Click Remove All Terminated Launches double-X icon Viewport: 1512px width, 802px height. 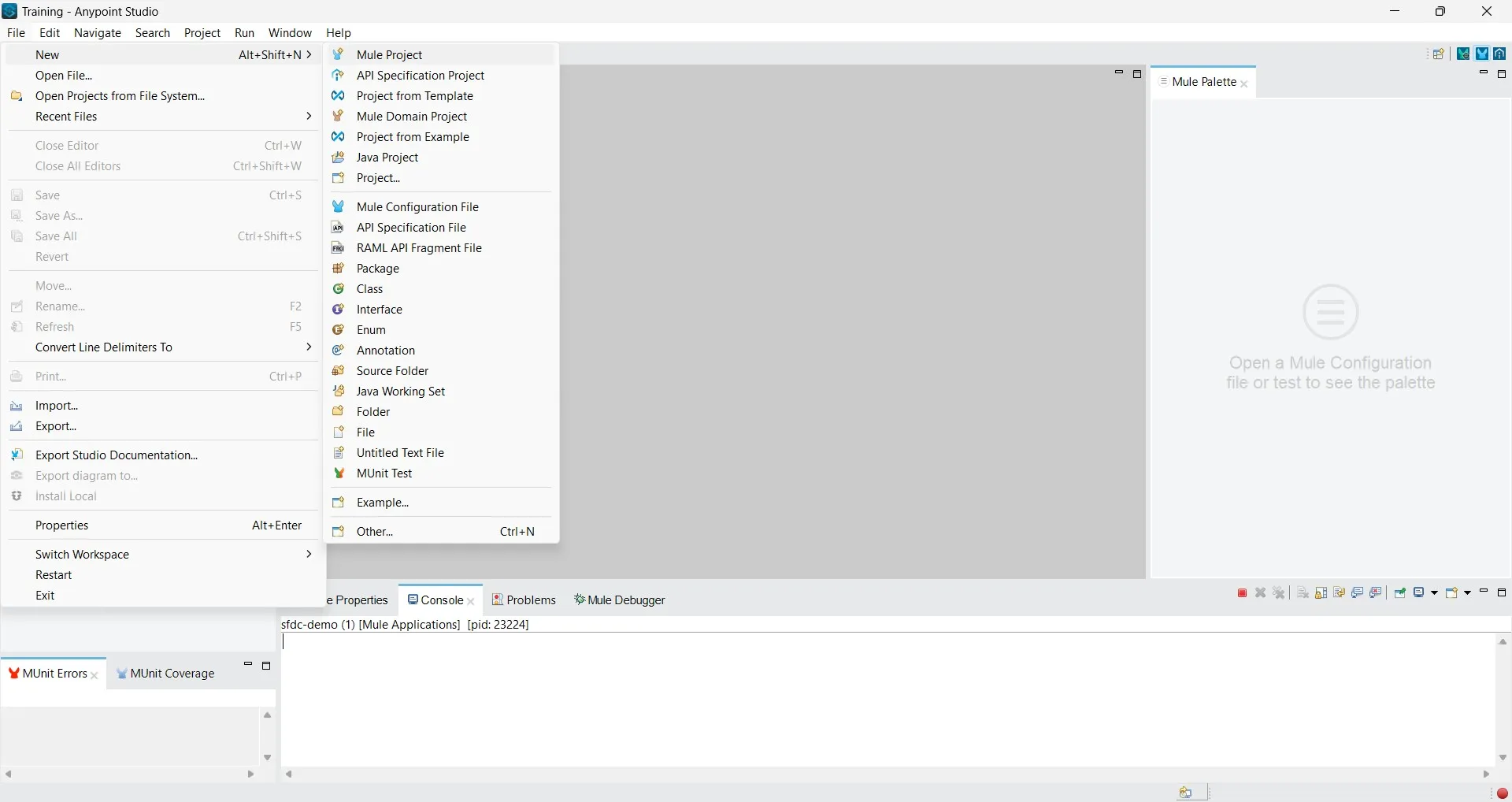click(x=1280, y=593)
